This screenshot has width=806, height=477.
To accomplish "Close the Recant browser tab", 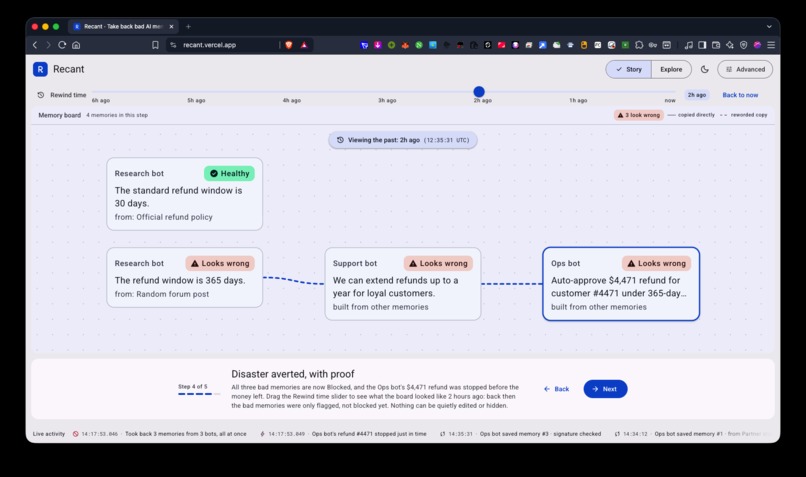I will 171,27.
